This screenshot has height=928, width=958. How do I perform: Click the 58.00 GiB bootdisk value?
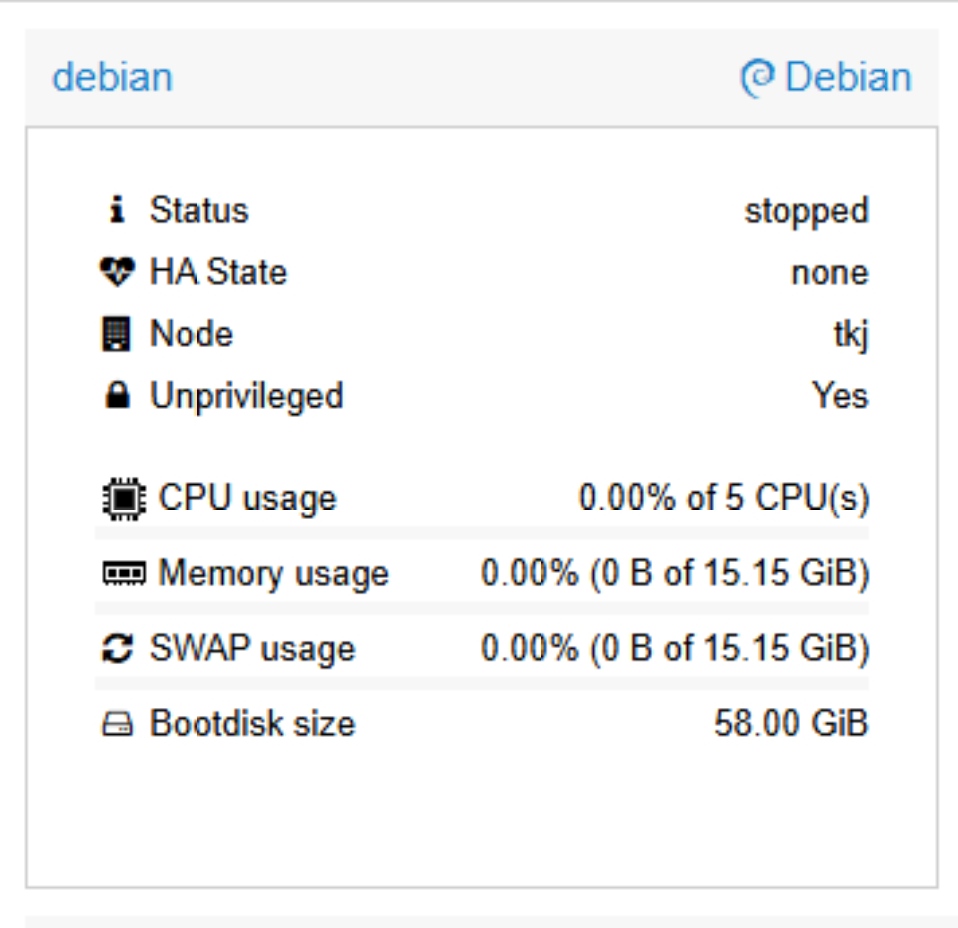[791, 724]
